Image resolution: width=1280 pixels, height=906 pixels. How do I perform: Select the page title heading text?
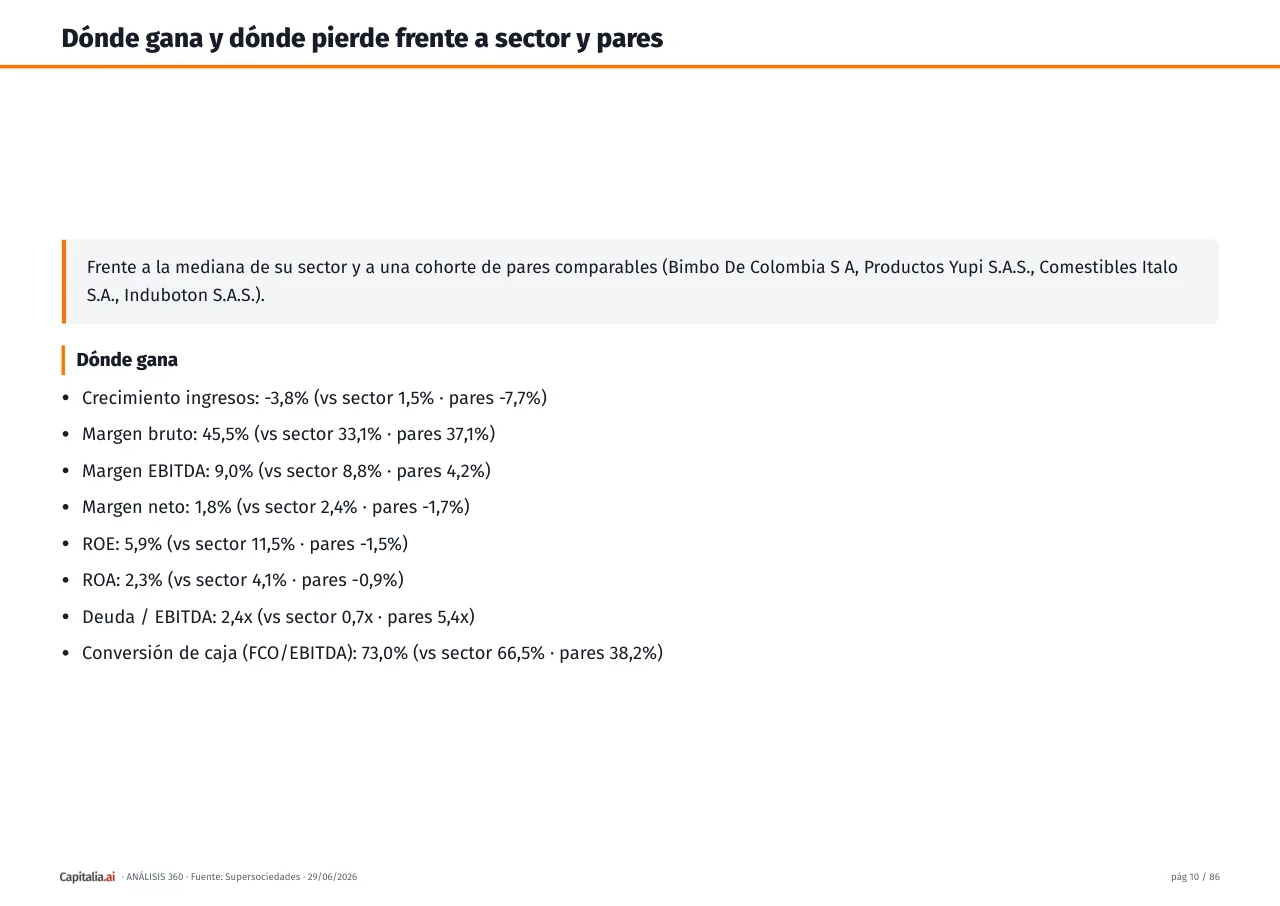(x=362, y=38)
